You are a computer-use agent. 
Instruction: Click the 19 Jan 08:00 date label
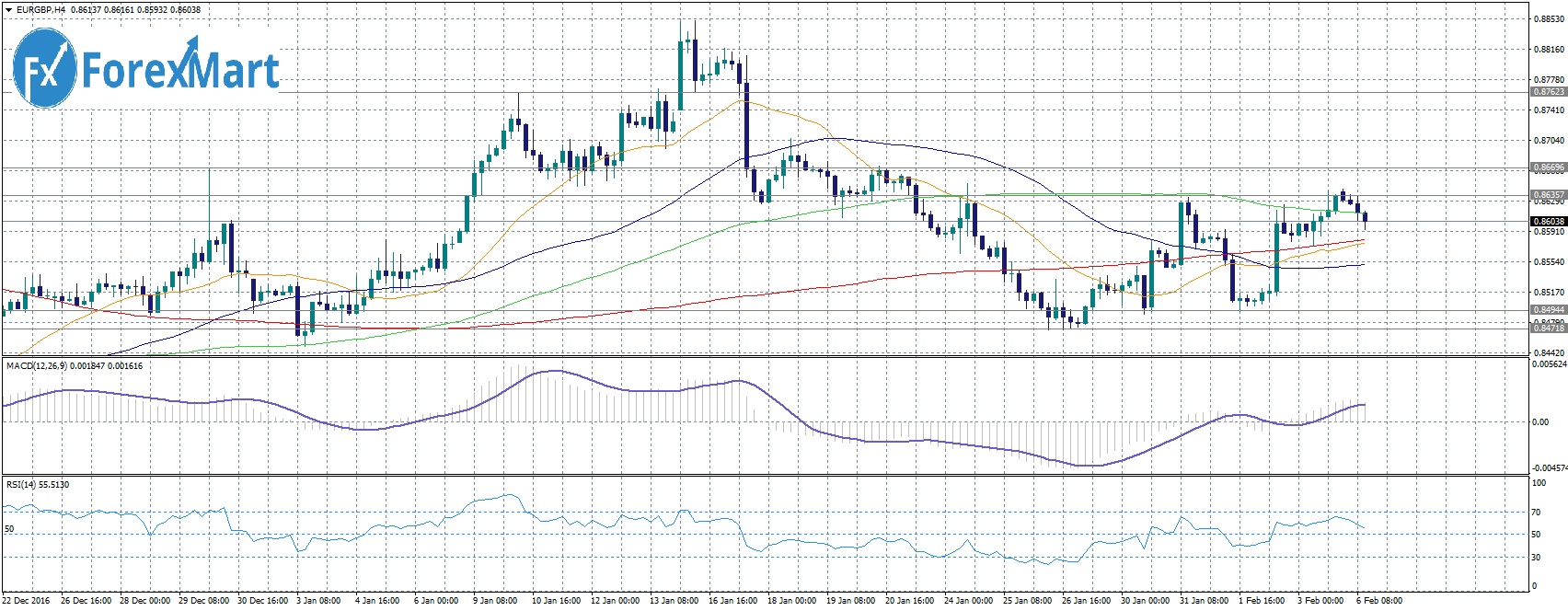[x=852, y=601]
